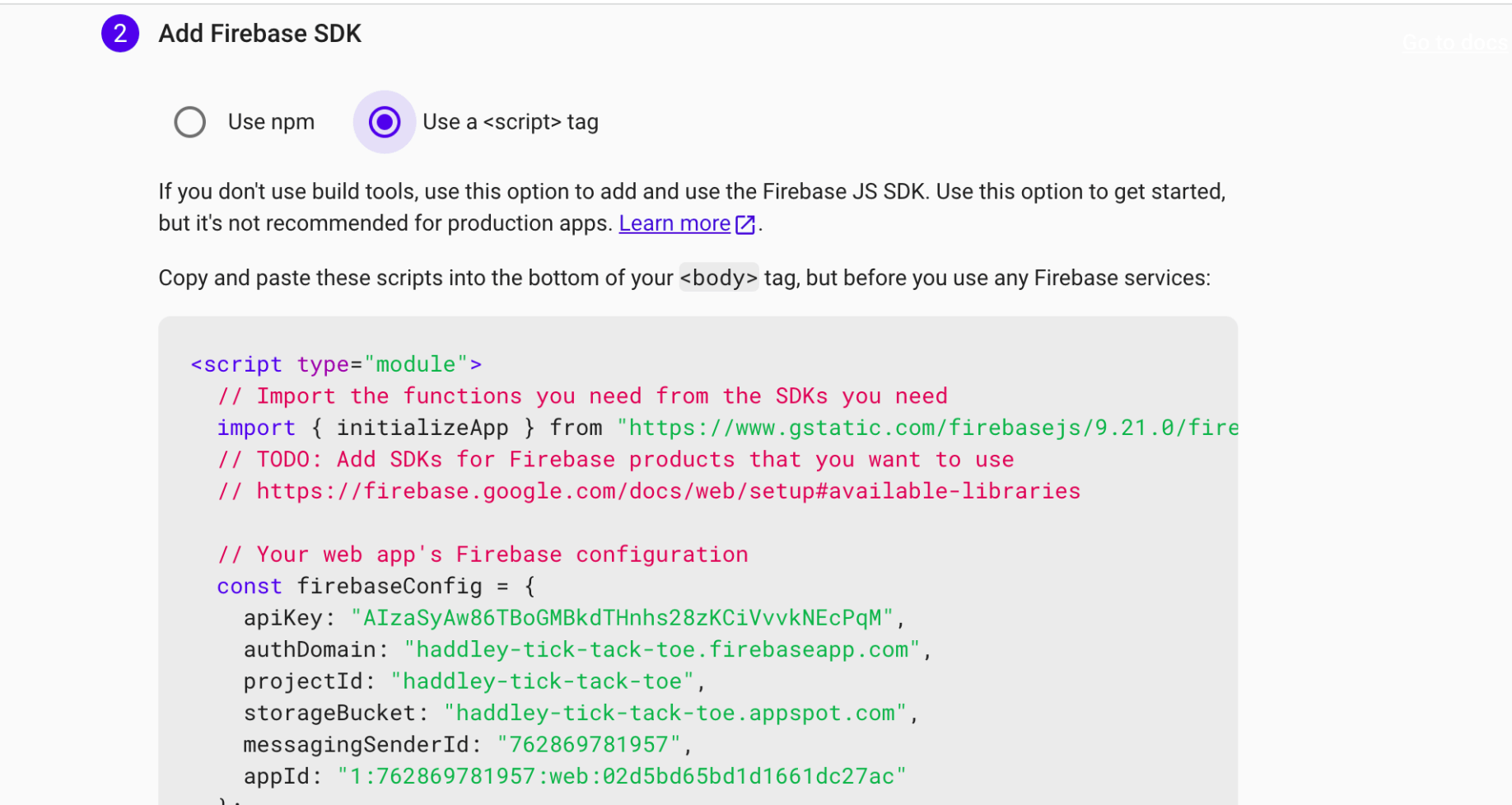
Task: Click the 'Use npm' option label
Action: tap(271, 122)
